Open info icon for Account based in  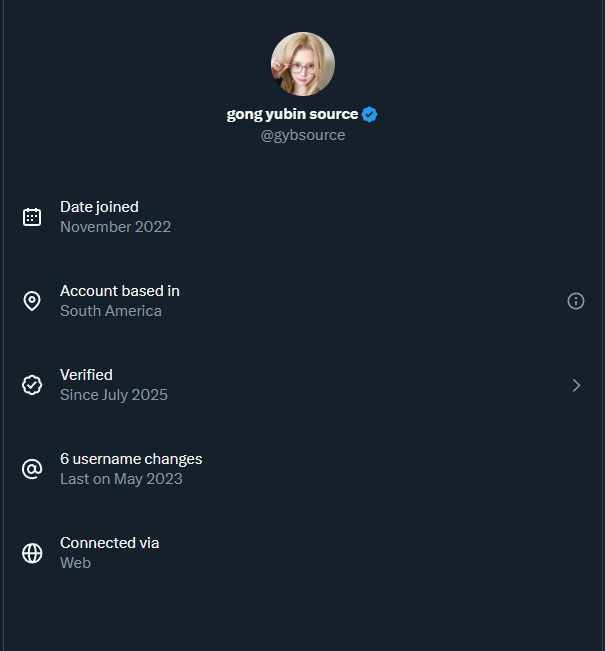click(576, 301)
